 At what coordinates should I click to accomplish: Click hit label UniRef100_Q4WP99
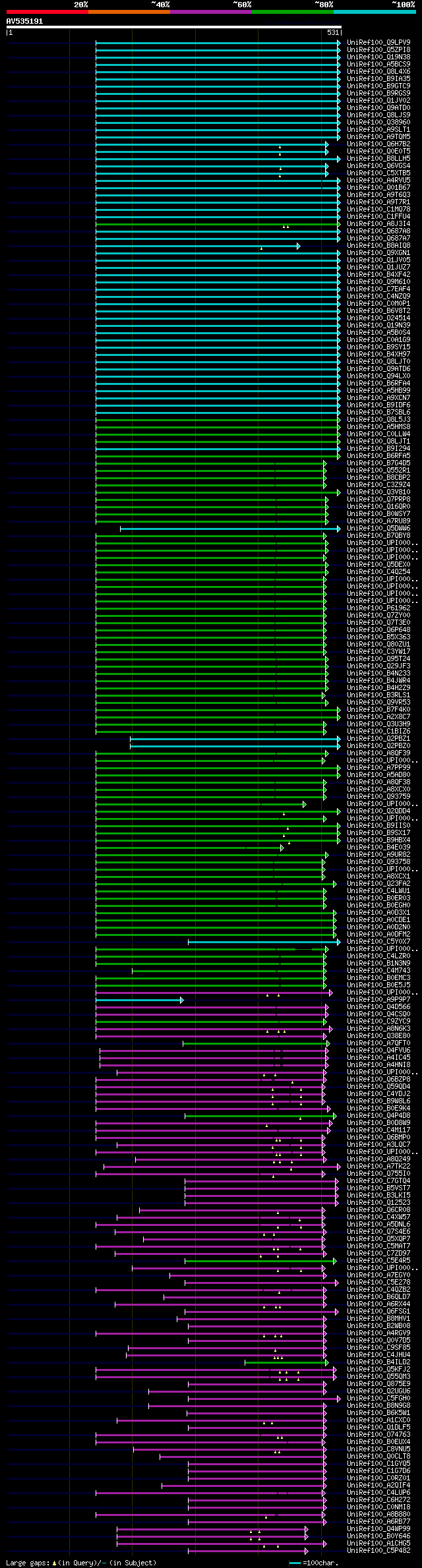[378, 1529]
